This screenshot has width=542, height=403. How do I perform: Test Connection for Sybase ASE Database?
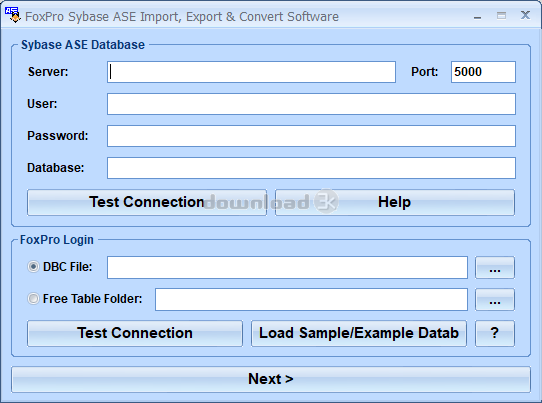147,202
